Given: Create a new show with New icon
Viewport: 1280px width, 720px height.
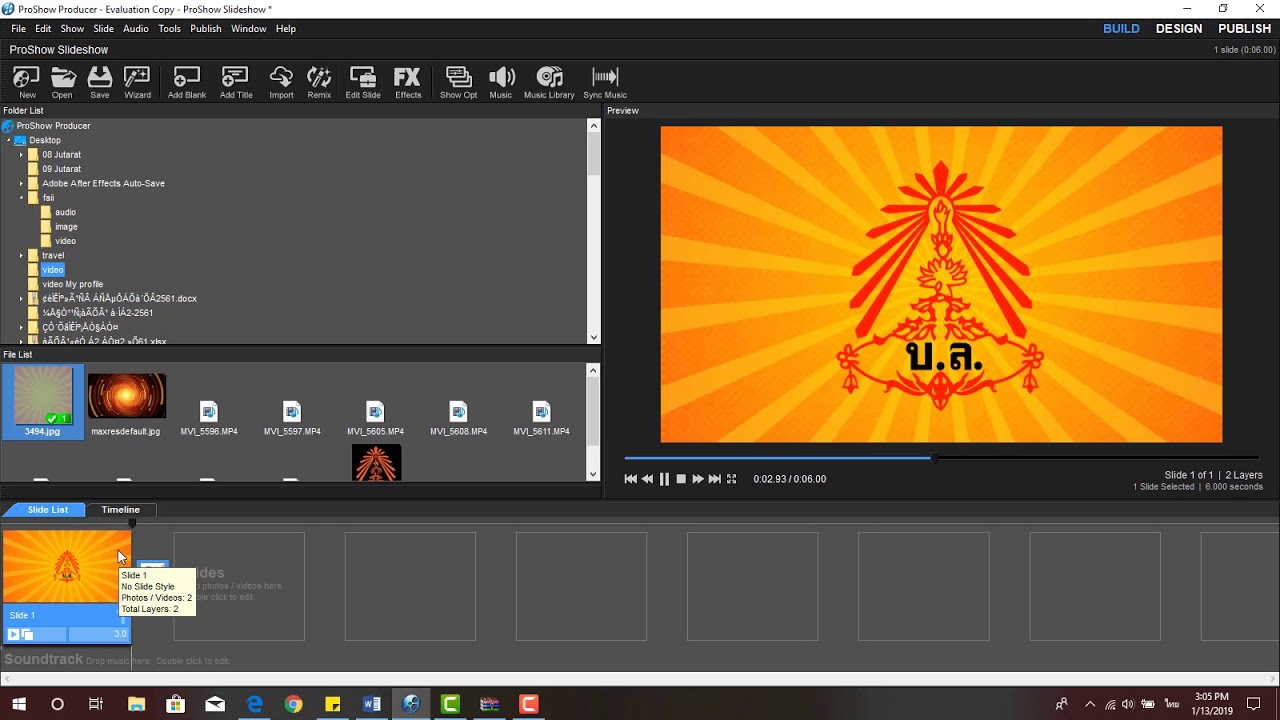Looking at the screenshot, I should point(27,82).
